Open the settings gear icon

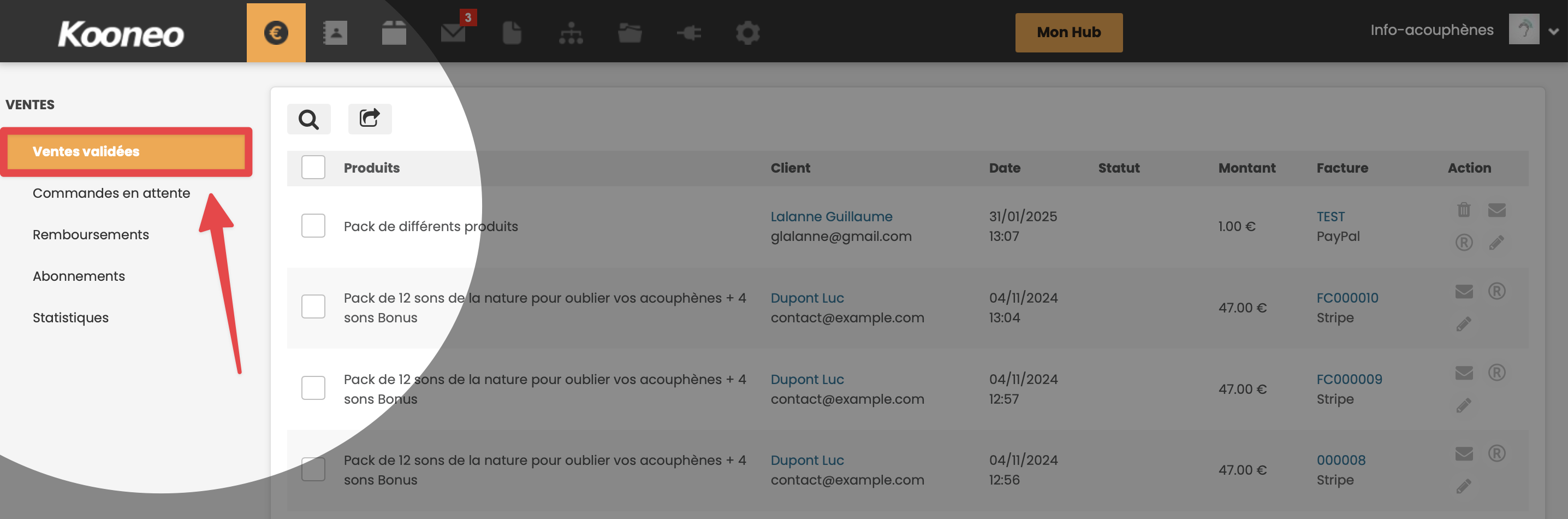(747, 32)
